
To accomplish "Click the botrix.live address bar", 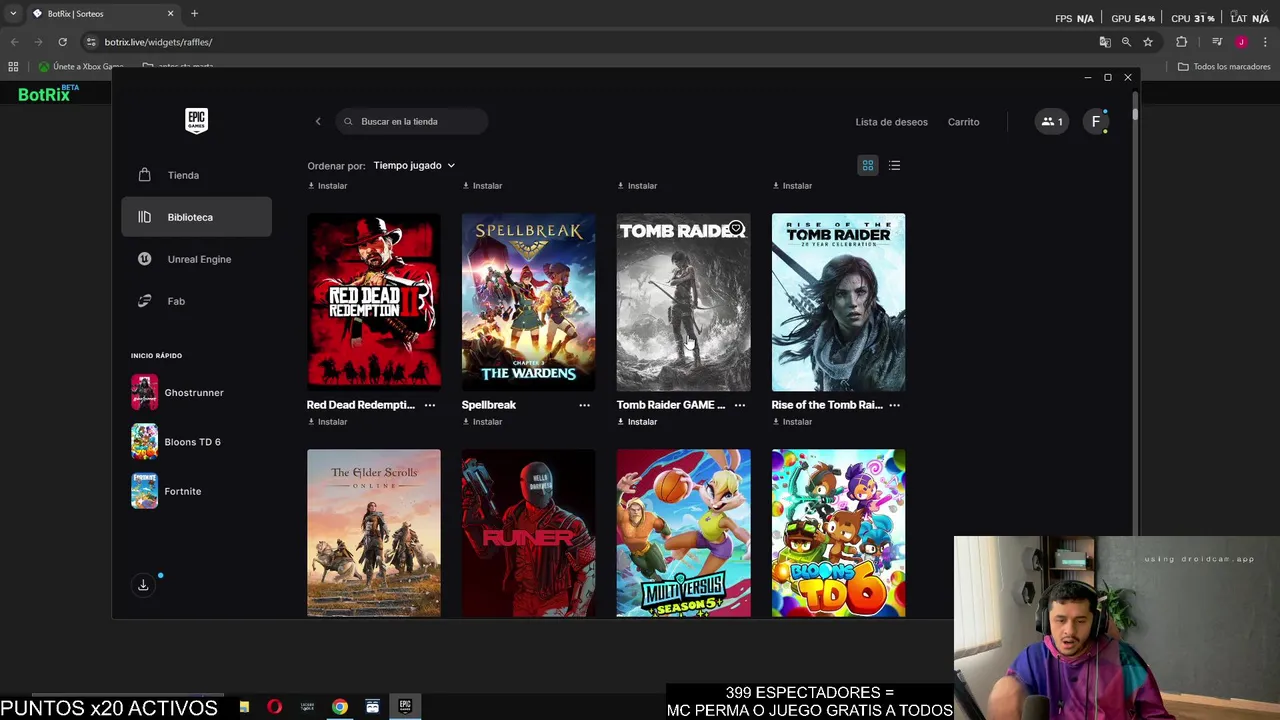I will tap(590, 42).
